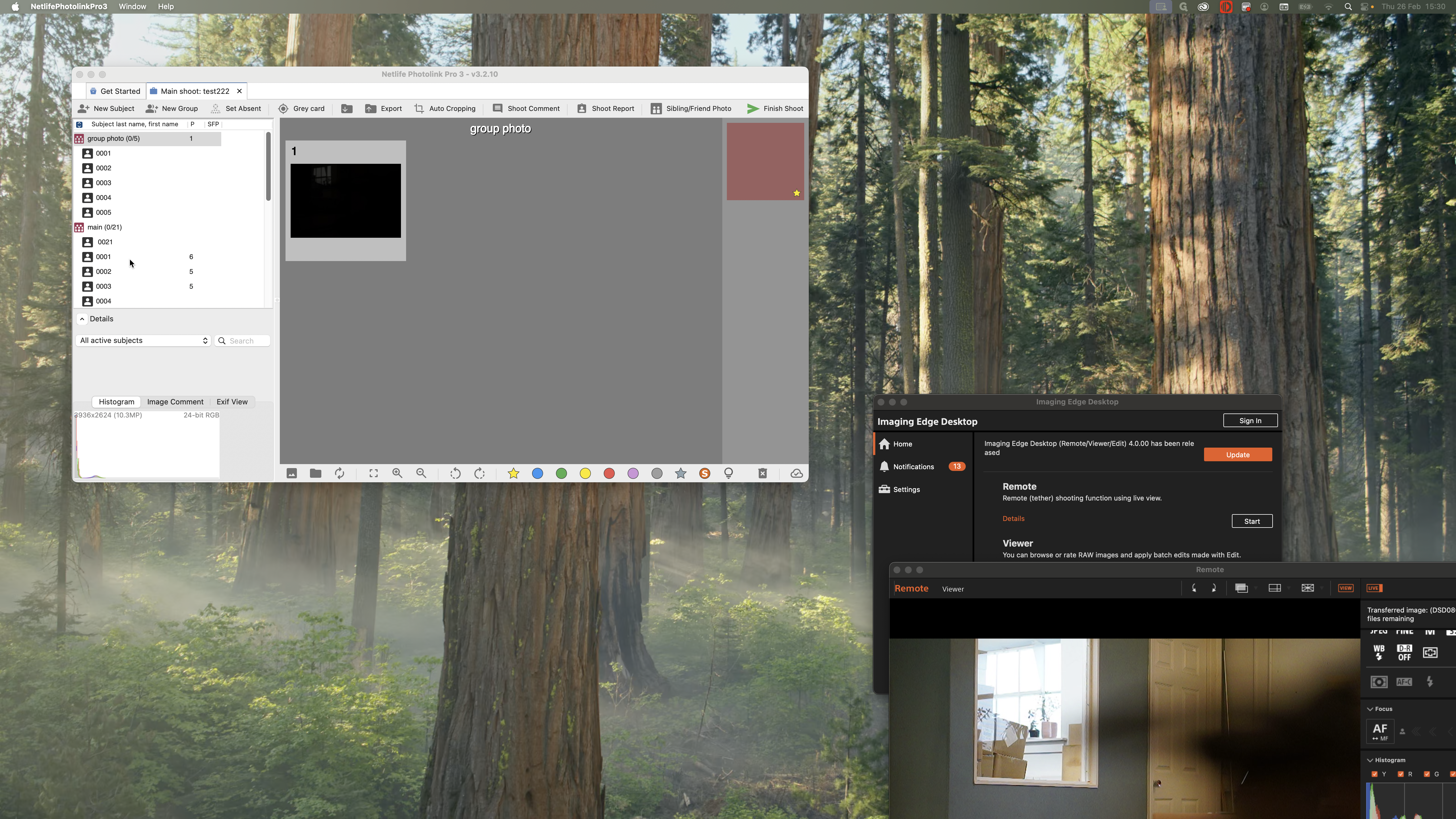
Task: Switch to the Exif View tab
Action: pos(232,402)
